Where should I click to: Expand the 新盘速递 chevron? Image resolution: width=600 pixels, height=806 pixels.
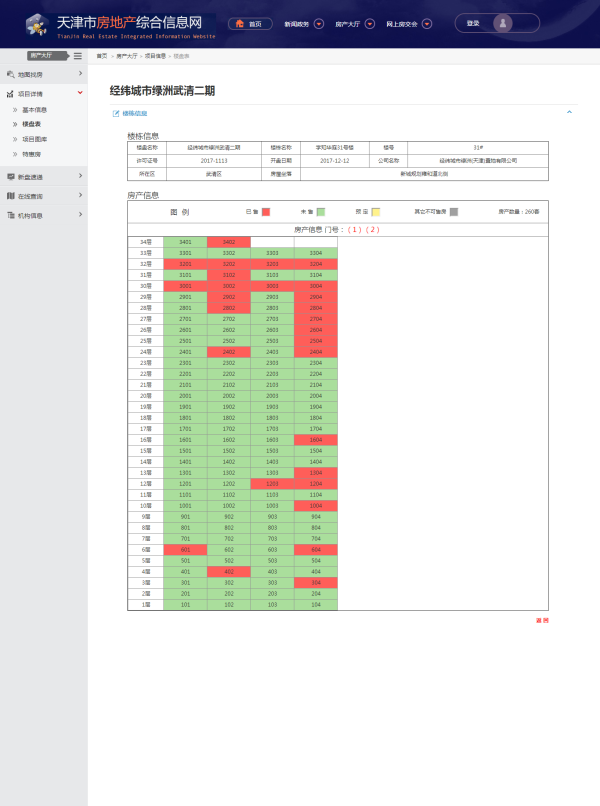tap(80, 176)
